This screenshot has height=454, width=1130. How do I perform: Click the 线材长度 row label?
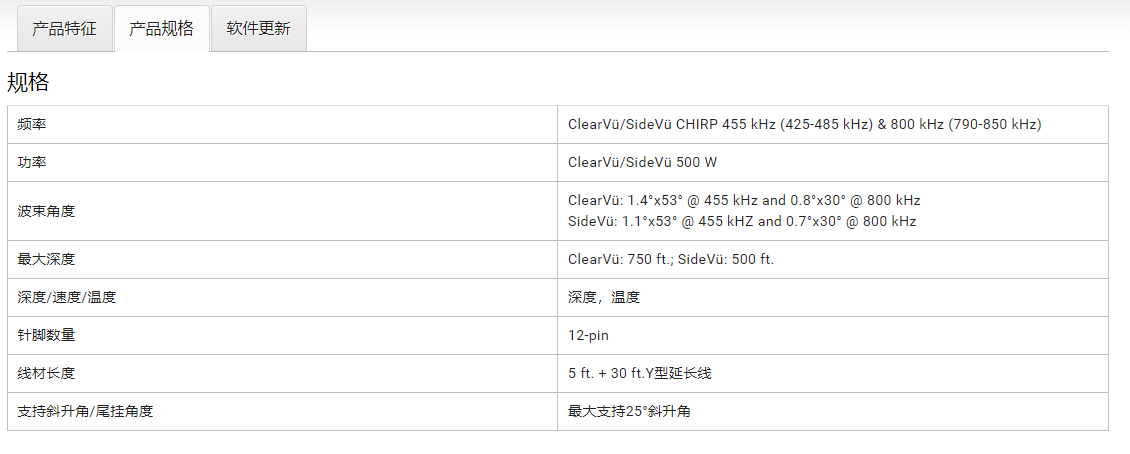46,373
